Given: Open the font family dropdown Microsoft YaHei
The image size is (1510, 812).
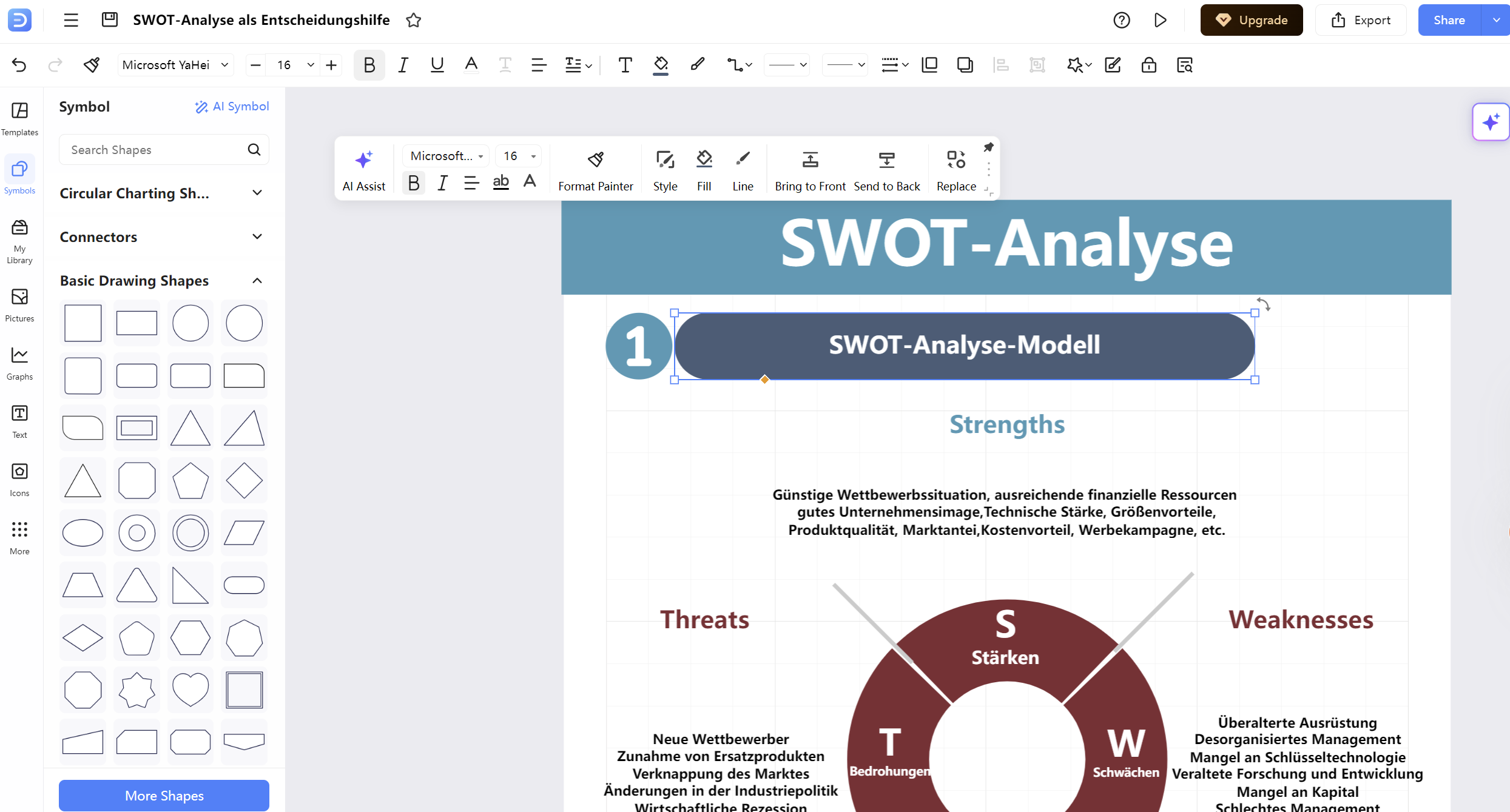Looking at the screenshot, I should coord(175,65).
